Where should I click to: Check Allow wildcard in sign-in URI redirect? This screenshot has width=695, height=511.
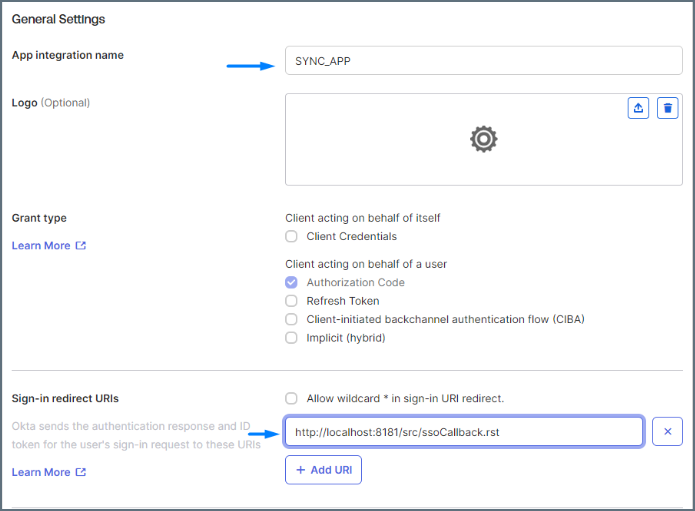tap(291, 398)
